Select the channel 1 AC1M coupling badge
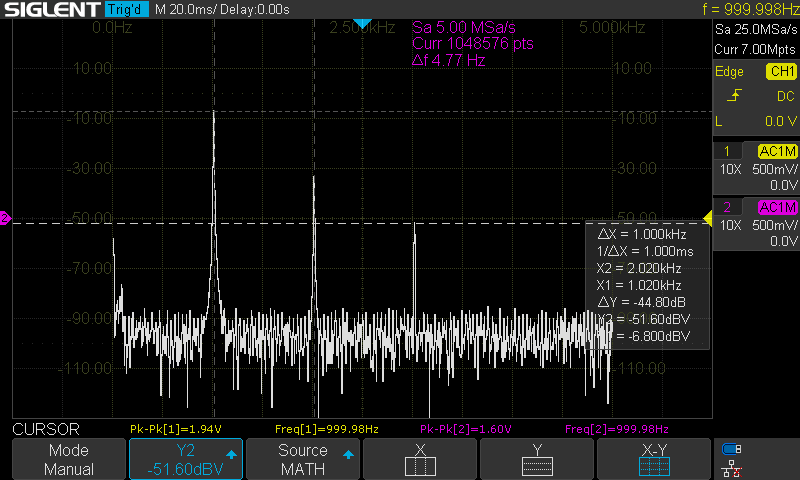Image resolution: width=800 pixels, height=480 pixels. (x=777, y=151)
